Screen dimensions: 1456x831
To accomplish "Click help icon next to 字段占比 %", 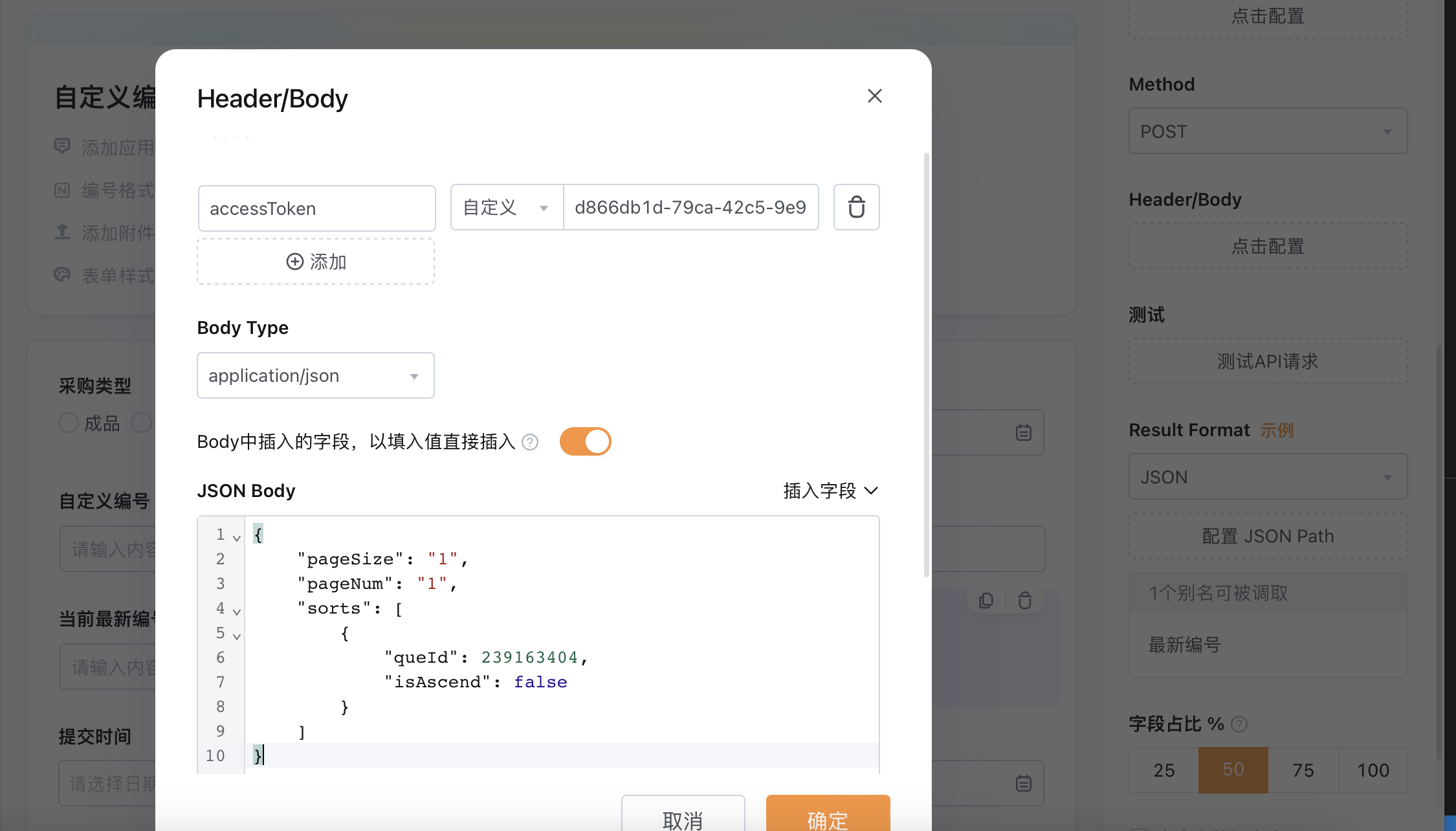I will pos(1239,724).
